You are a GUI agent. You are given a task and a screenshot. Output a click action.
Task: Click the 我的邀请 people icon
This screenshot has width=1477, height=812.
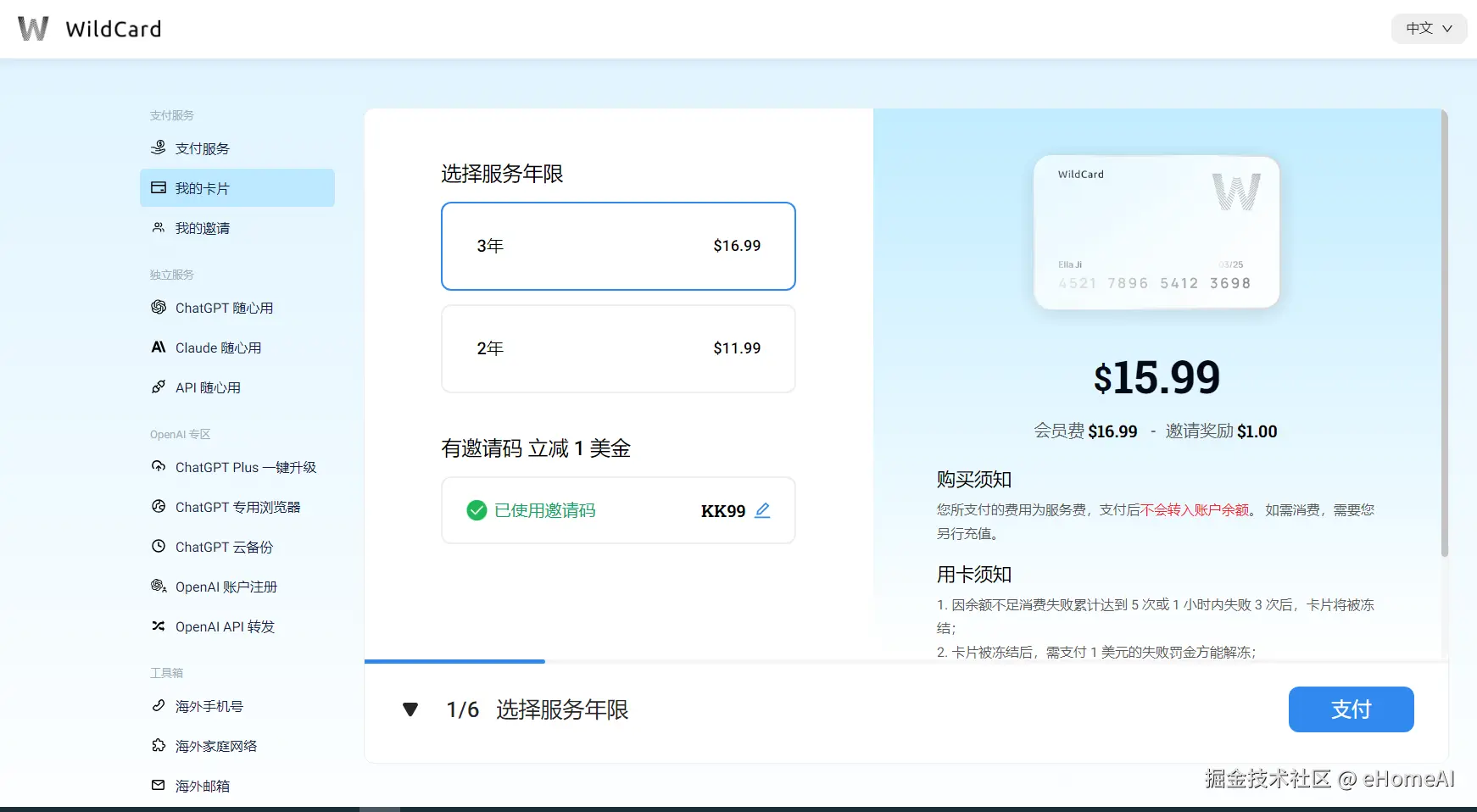coord(159,227)
